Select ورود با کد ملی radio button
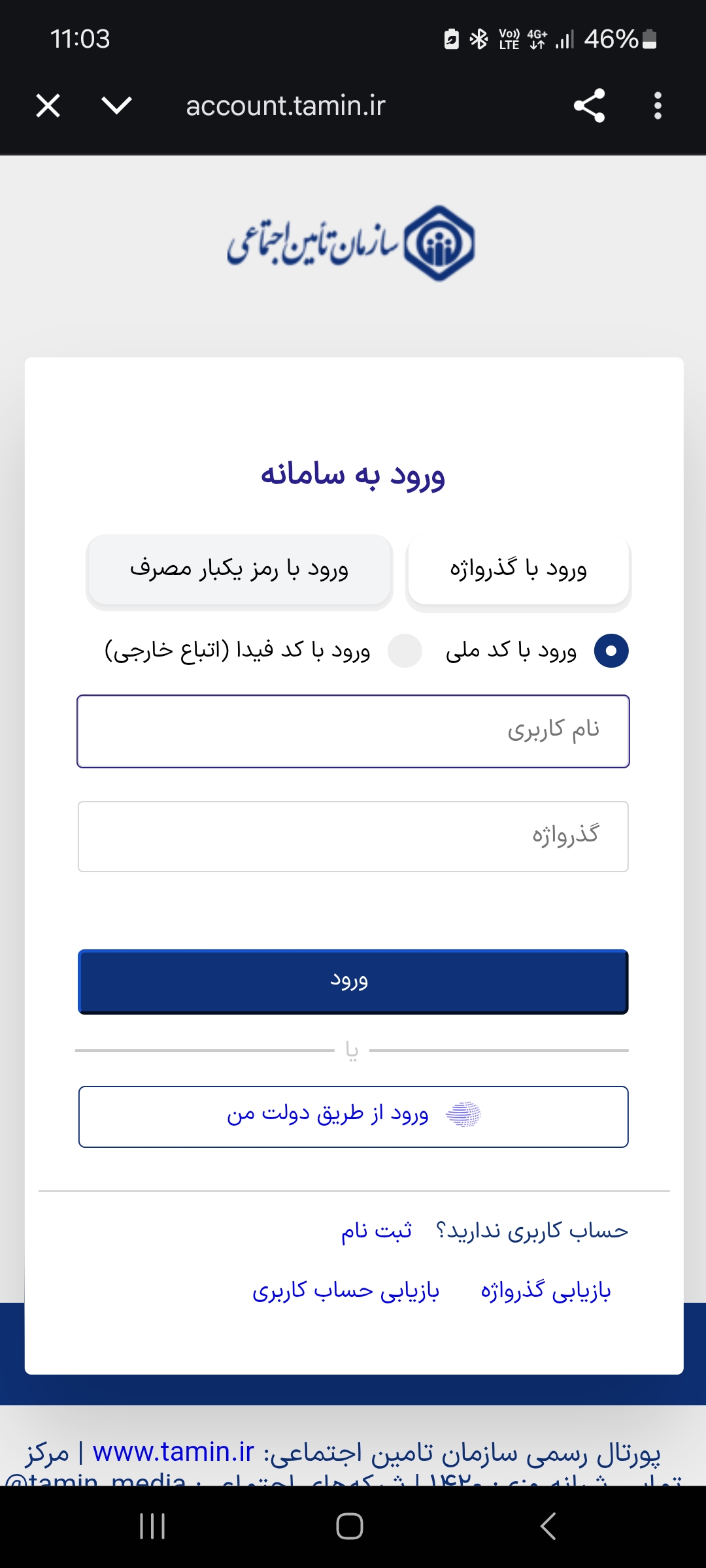This screenshot has height=1568, width=706. coord(611,651)
